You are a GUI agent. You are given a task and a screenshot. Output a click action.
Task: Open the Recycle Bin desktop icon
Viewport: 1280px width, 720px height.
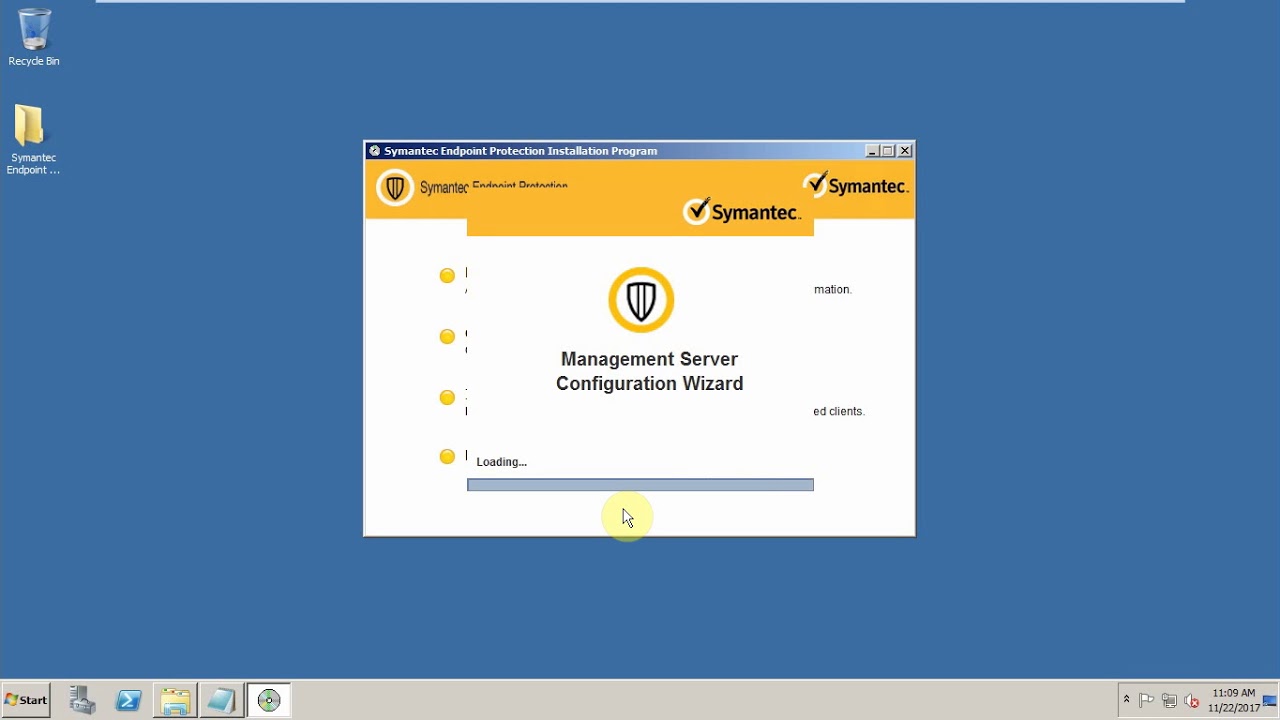coord(33,38)
